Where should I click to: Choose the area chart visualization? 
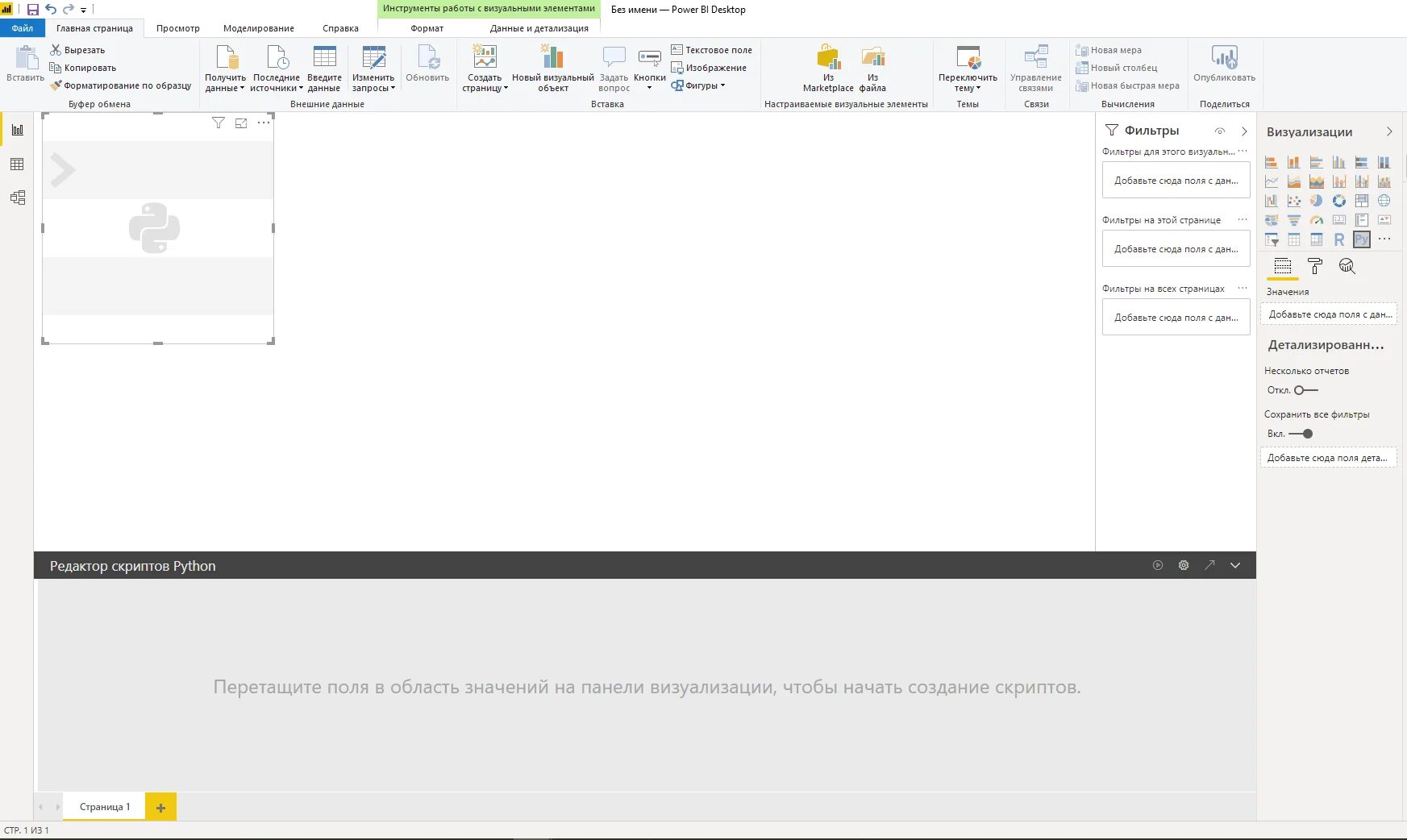[x=1294, y=181]
